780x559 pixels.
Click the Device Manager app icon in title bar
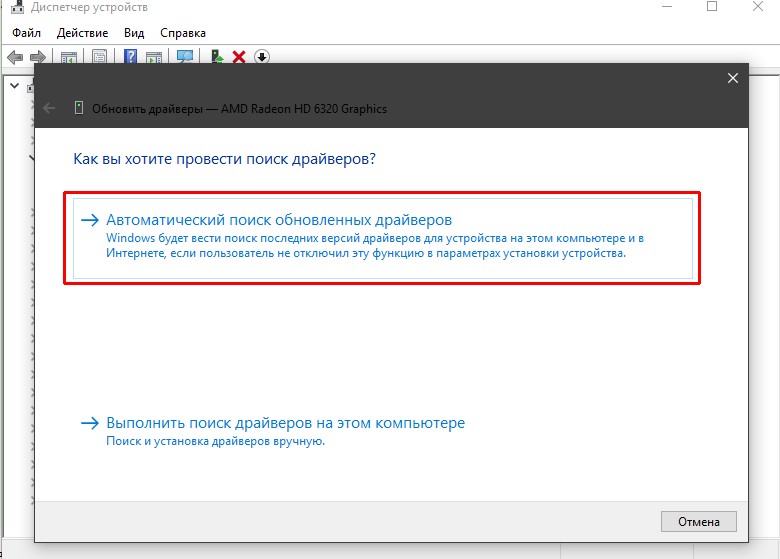17,7
